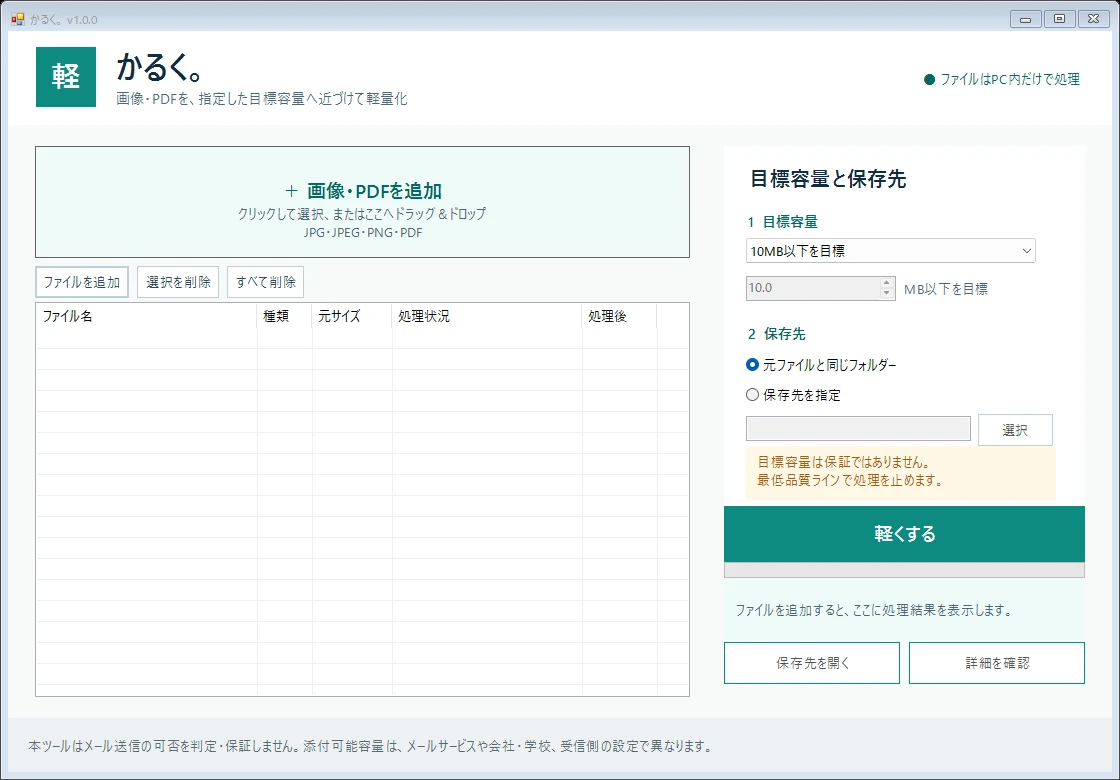This screenshot has width=1120, height=780.
Task: Click the ファイルを追加 button
Action: [x=82, y=282]
